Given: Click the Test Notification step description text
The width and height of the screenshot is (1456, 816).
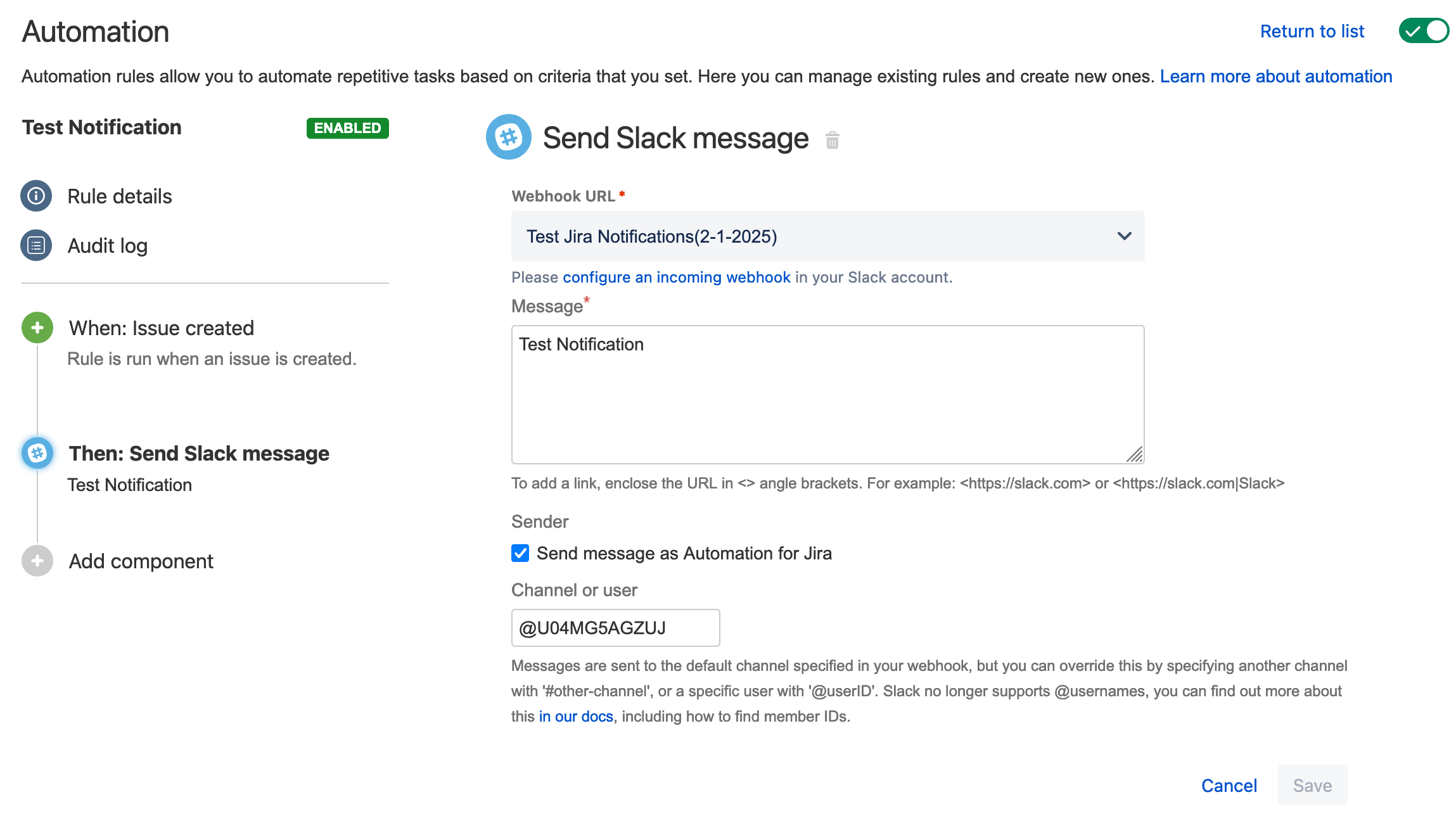Looking at the screenshot, I should coord(130,485).
